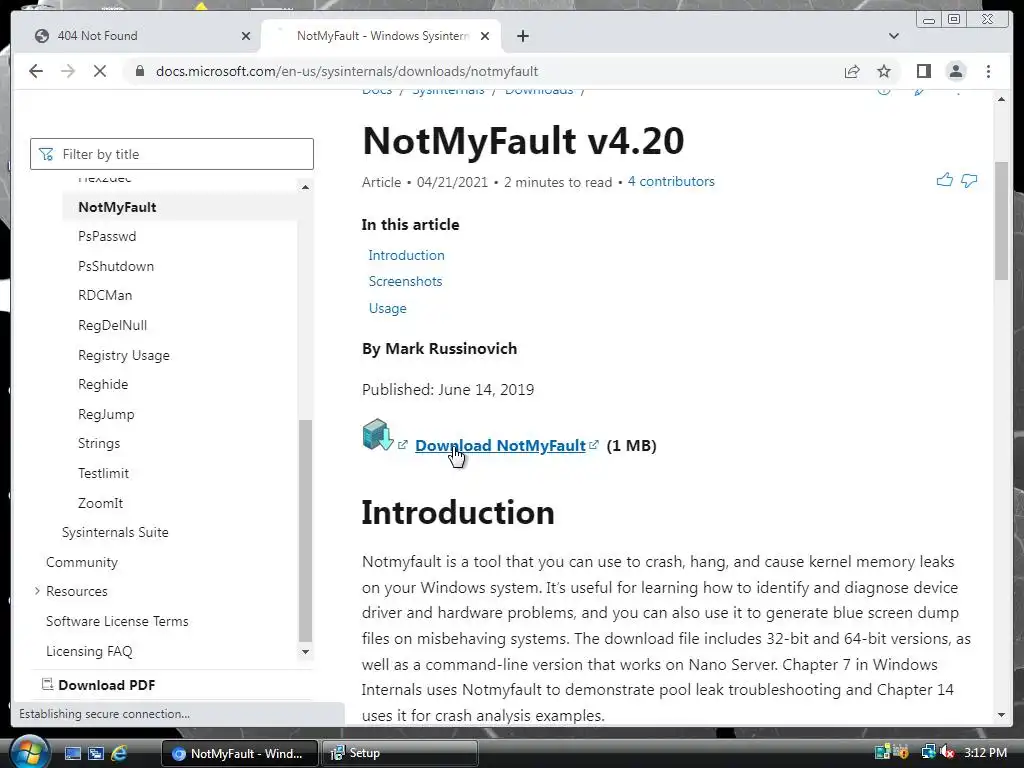Share this page via share icon

[x=852, y=71]
